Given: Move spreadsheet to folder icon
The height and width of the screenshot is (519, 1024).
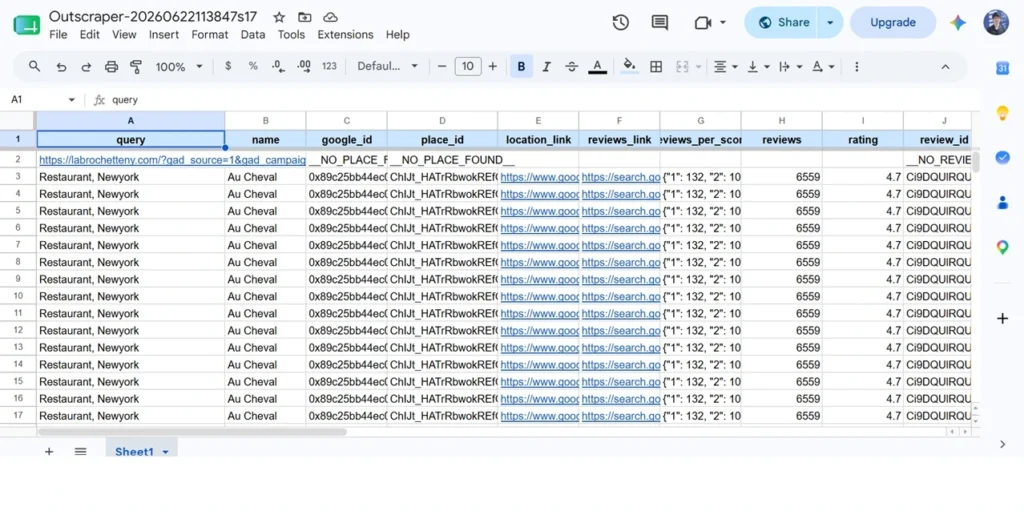Looking at the screenshot, I should pyautogui.click(x=304, y=17).
